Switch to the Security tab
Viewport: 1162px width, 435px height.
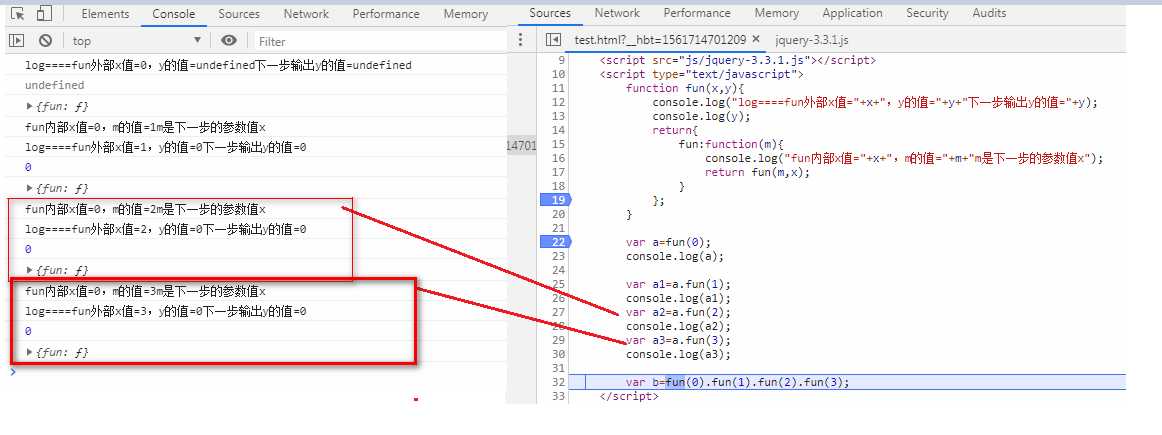927,13
